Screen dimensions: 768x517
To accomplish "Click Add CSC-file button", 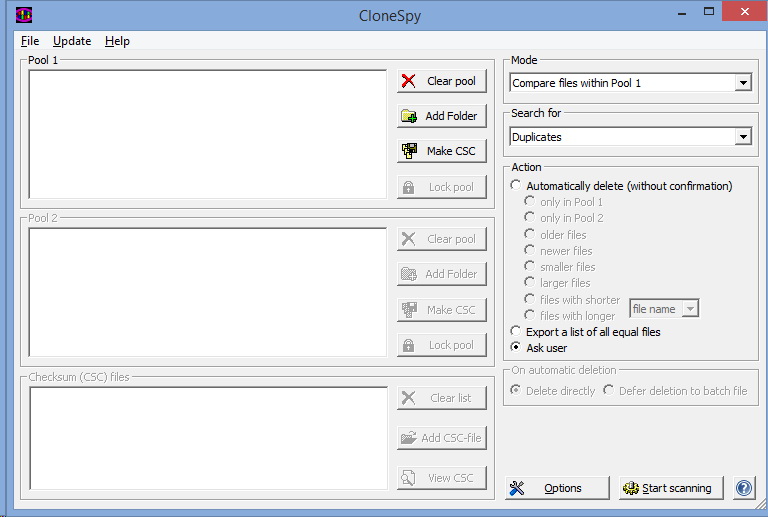I will click(442, 438).
